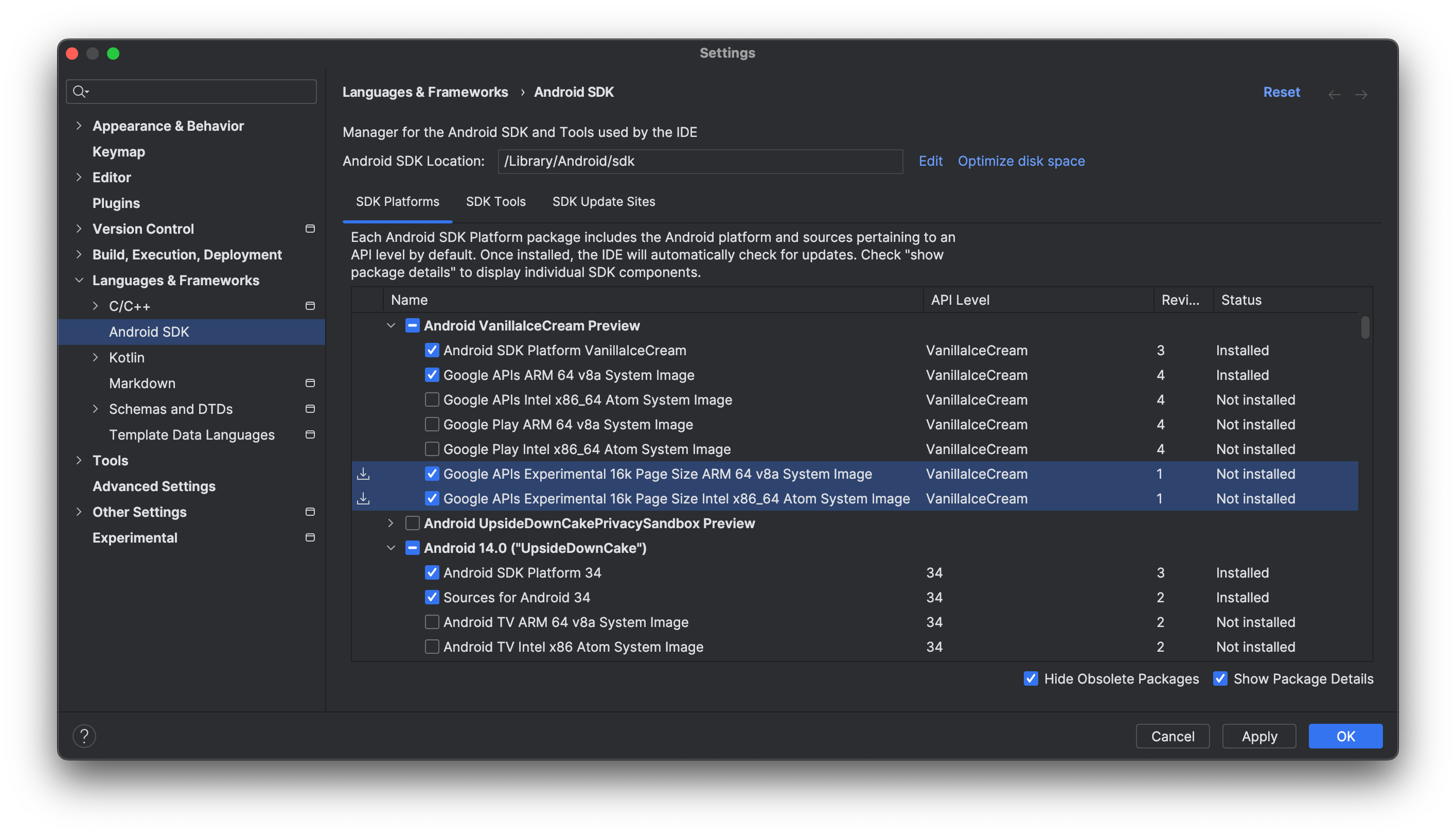Image resolution: width=1456 pixels, height=836 pixels.
Task: Click the Android SDK Location input field
Action: (x=700, y=160)
